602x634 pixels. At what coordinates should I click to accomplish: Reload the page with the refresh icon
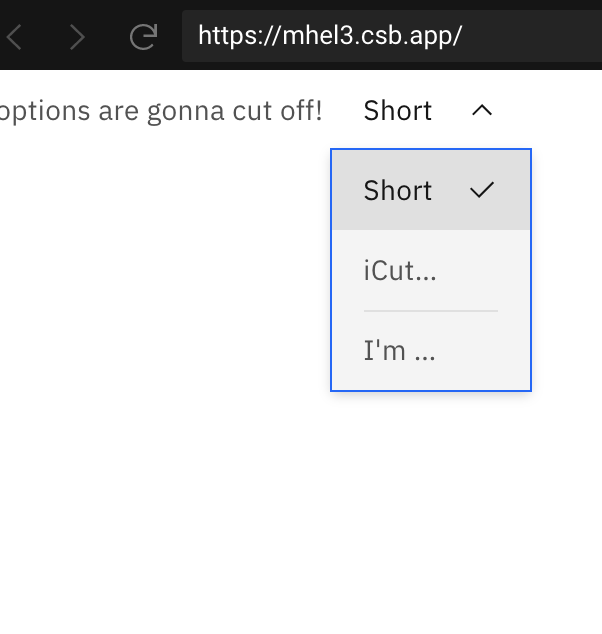[x=143, y=38]
